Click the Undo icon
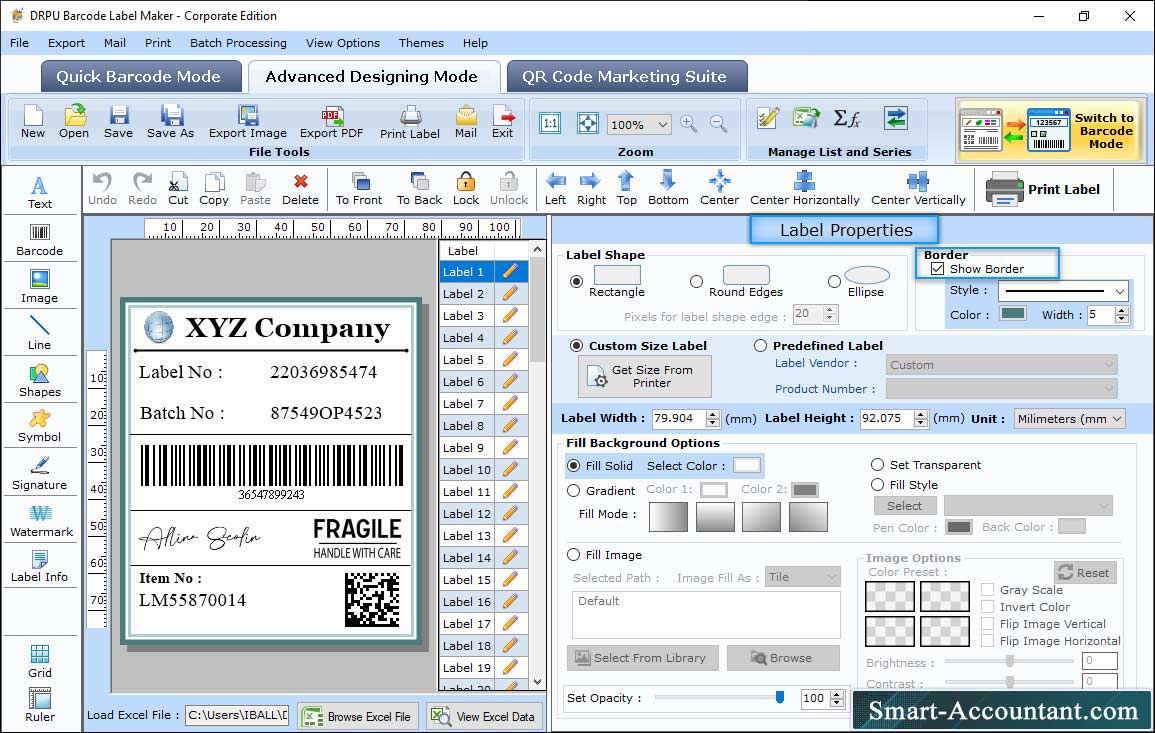This screenshot has height=733, width=1155. [102, 189]
